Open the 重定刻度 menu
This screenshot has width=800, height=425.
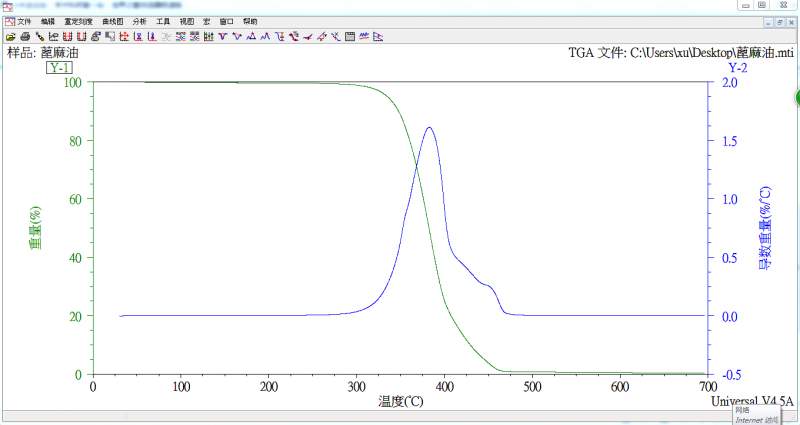pos(78,21)
